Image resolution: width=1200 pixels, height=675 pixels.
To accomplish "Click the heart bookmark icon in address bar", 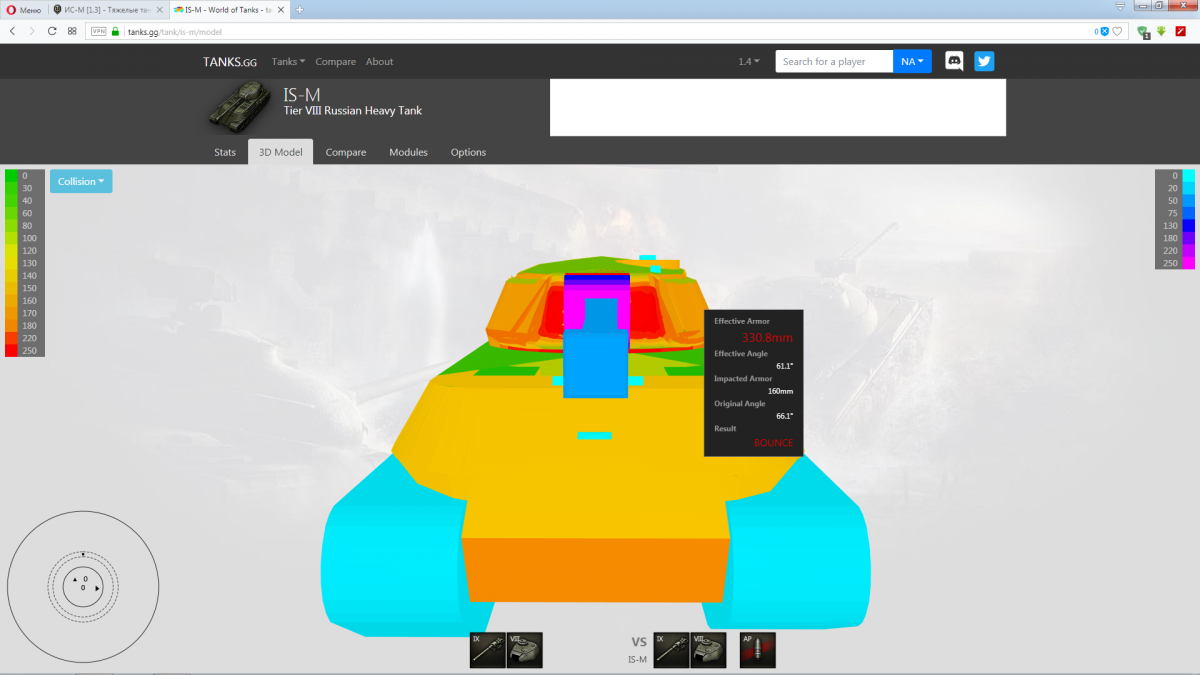I will tap(1118, 31).
